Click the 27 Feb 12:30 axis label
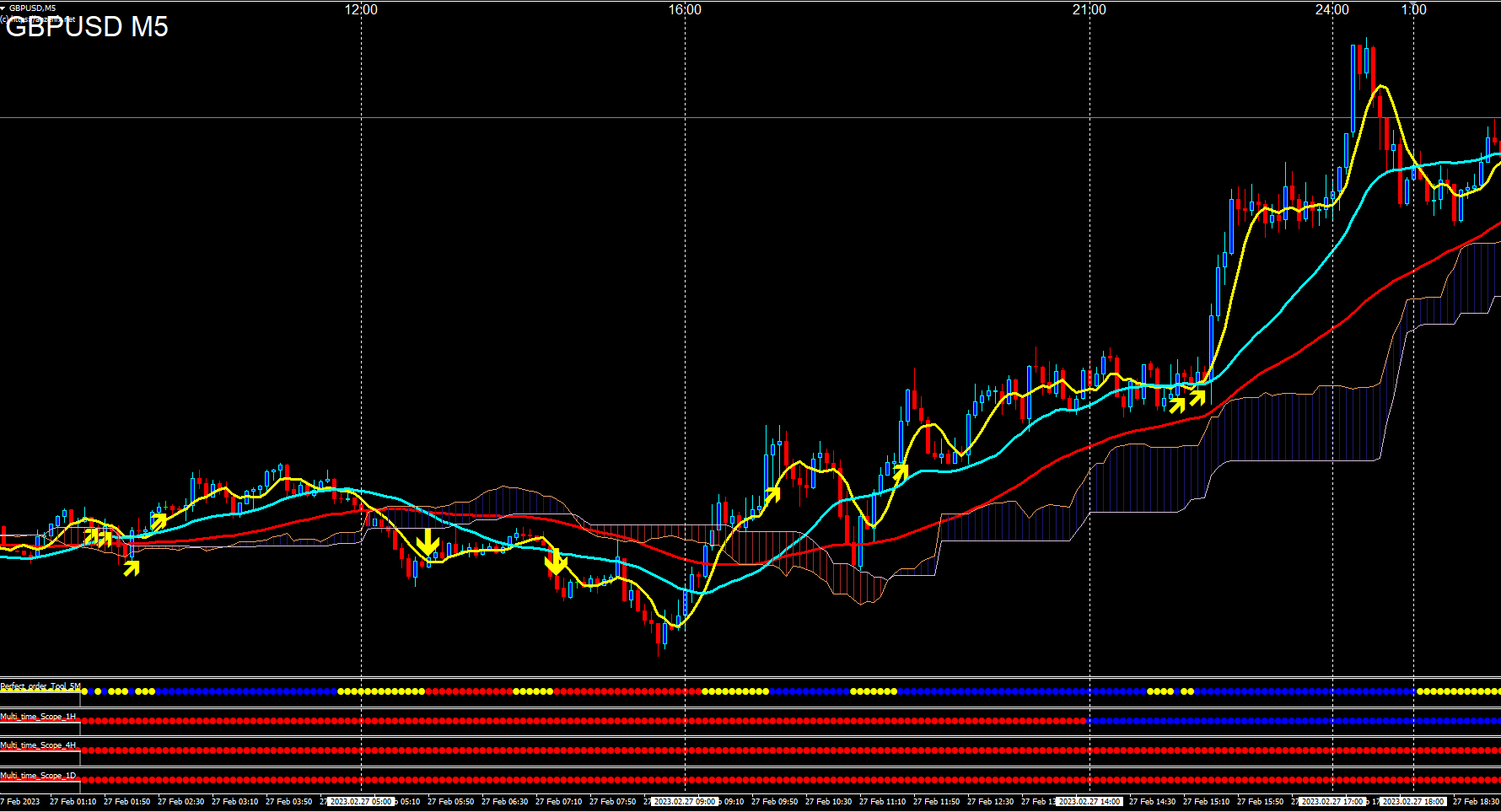The width and height of the screenshot is (1501, 812). coord(990,802)
